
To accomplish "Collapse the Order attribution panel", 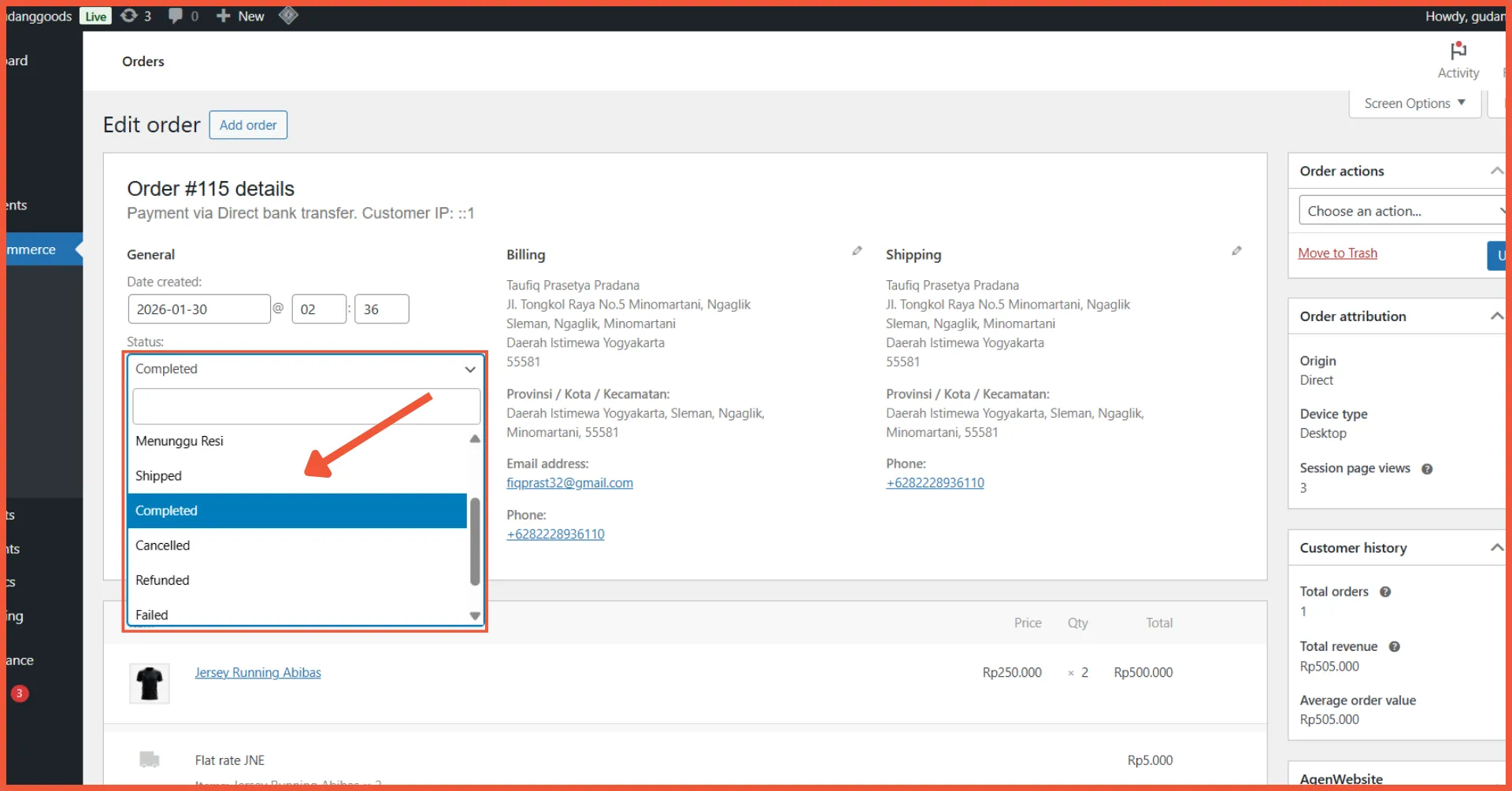I will pos(1495,316).
